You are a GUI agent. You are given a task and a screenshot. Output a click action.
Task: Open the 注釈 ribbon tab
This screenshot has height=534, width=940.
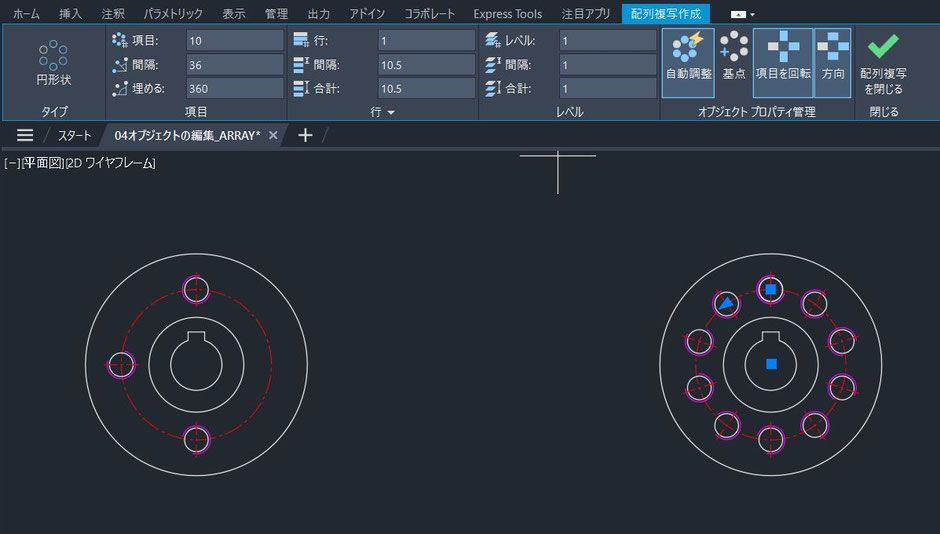coord(113,14)
